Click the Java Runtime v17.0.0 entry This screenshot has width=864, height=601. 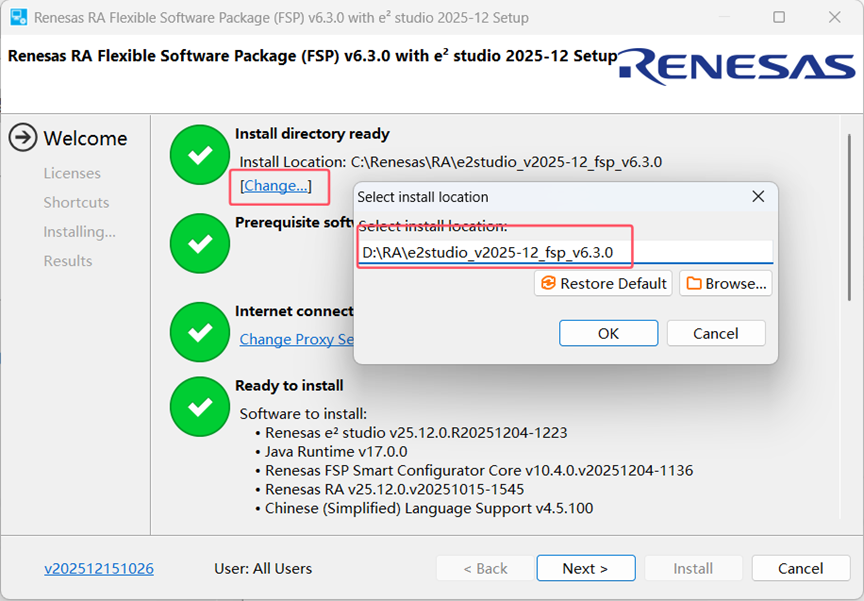[x=336, y=452]
